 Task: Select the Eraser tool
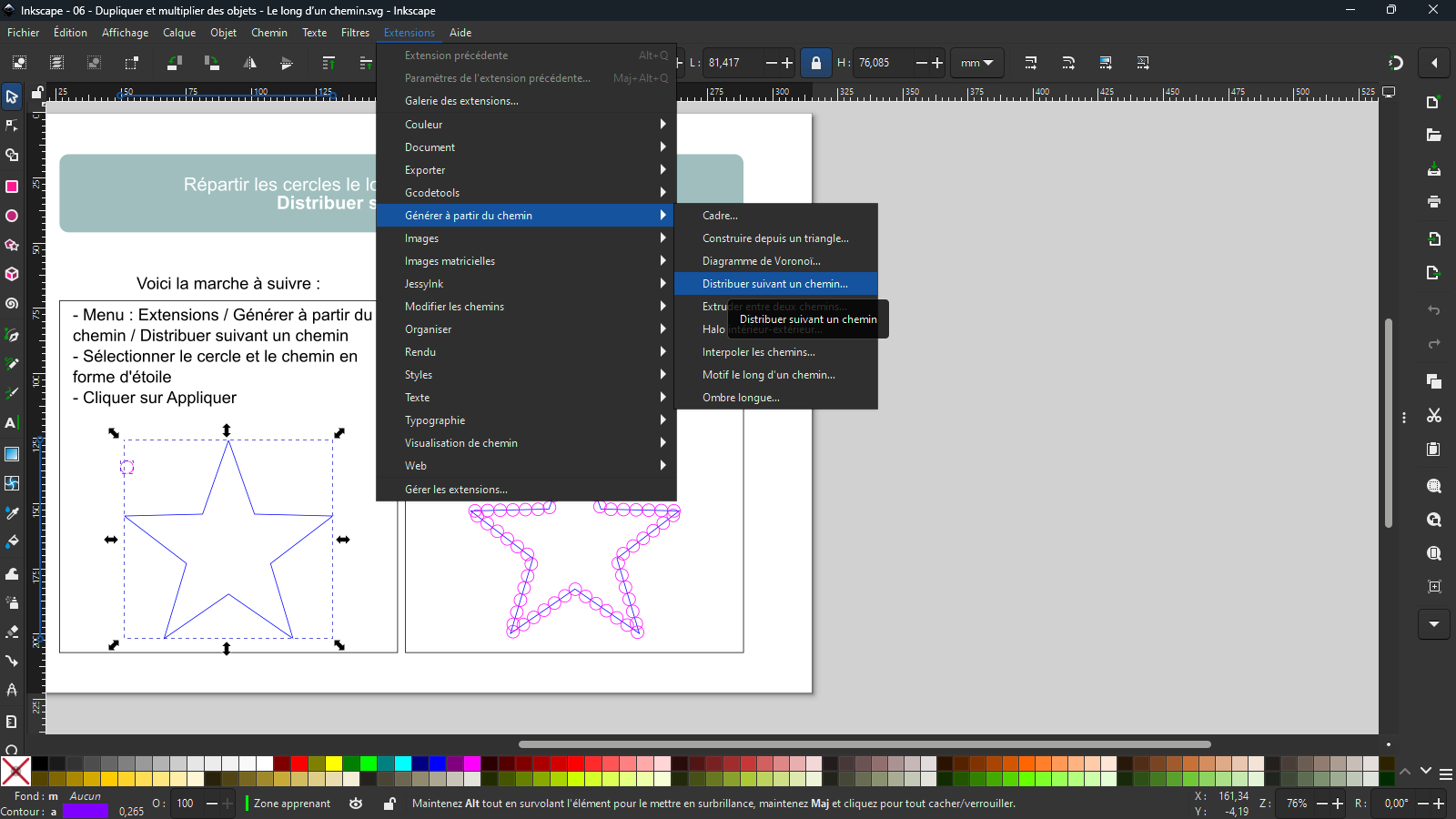click(12, 632)
